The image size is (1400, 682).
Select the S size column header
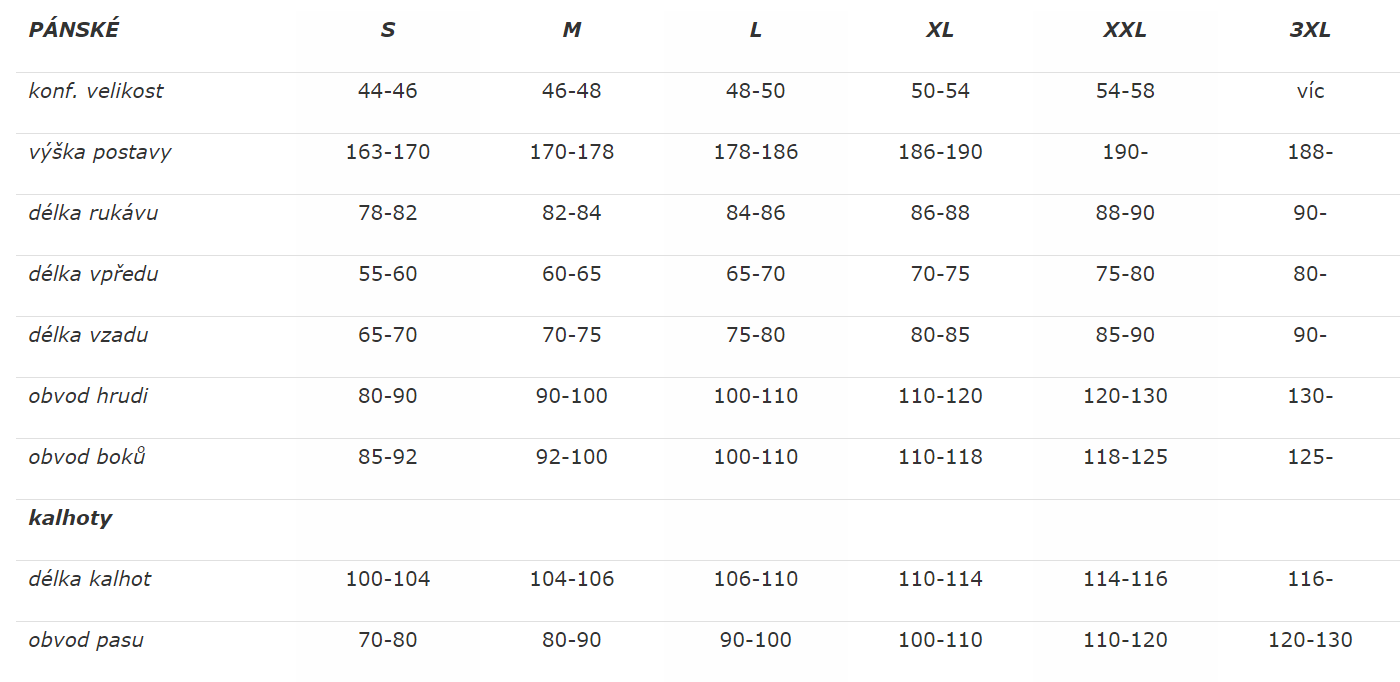click(x=388, y=30)
